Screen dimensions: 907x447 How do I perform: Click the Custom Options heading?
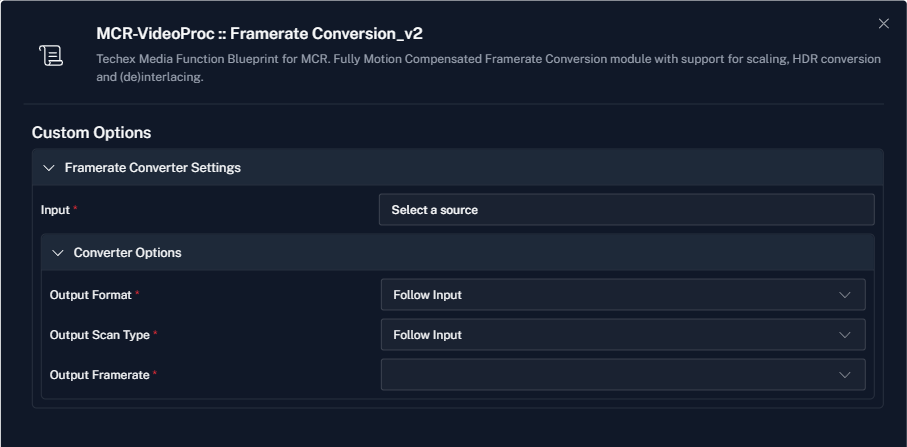tap(91, 132)
